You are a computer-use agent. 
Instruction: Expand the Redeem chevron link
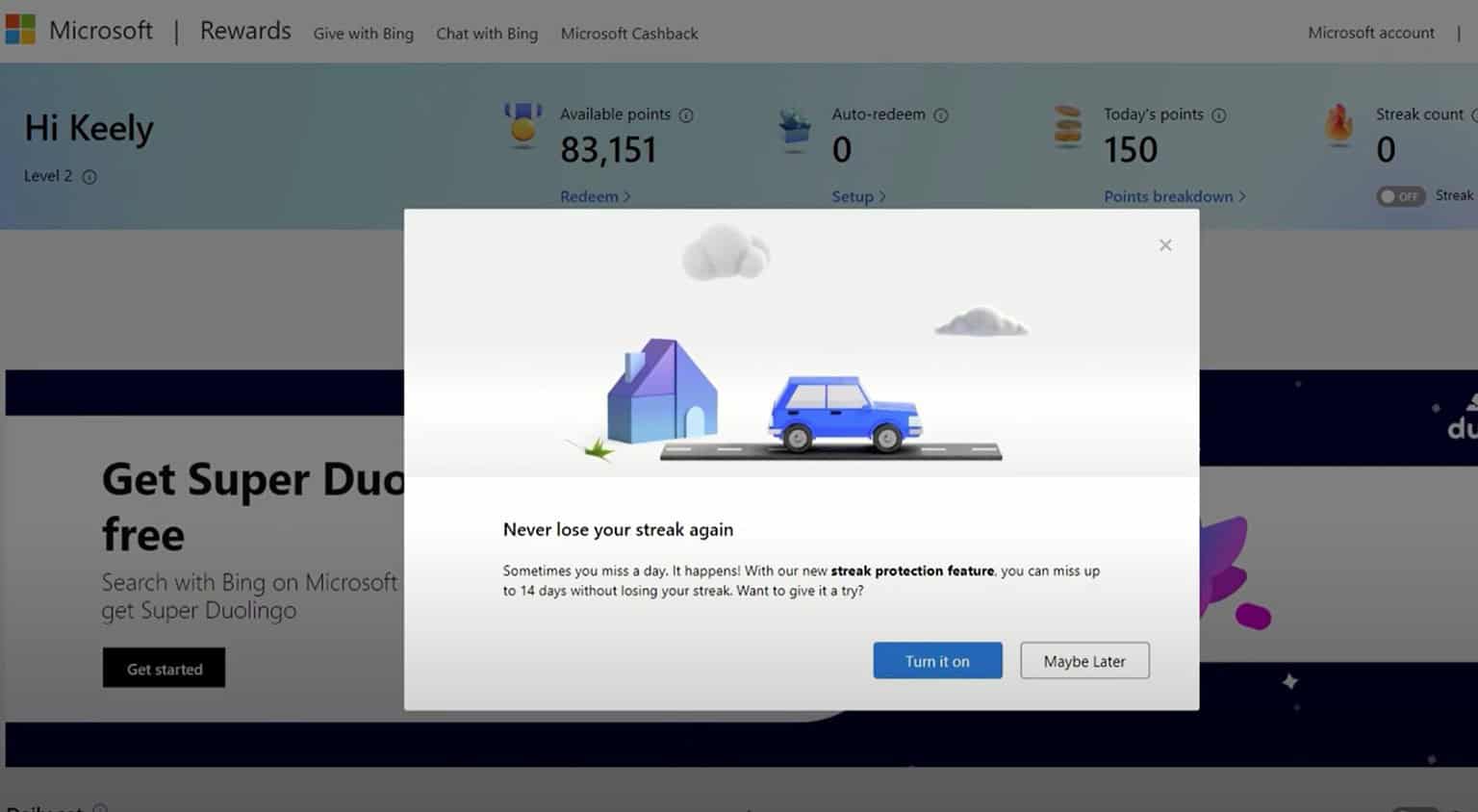coord(595,196)
